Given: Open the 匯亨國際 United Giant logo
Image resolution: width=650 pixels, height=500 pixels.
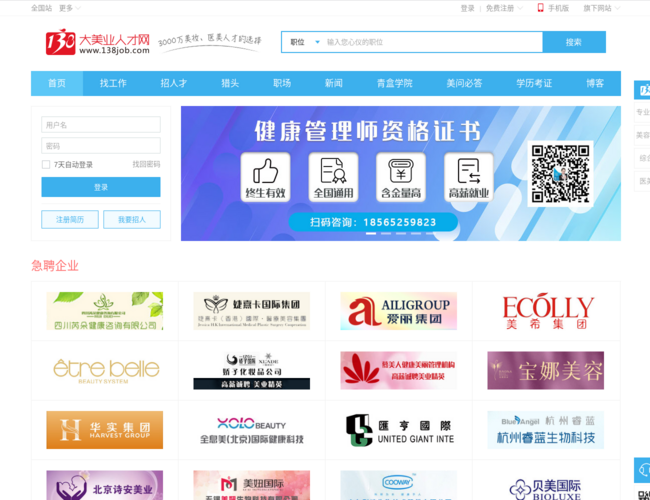Looking at the screenshot, I should point(400,430).
